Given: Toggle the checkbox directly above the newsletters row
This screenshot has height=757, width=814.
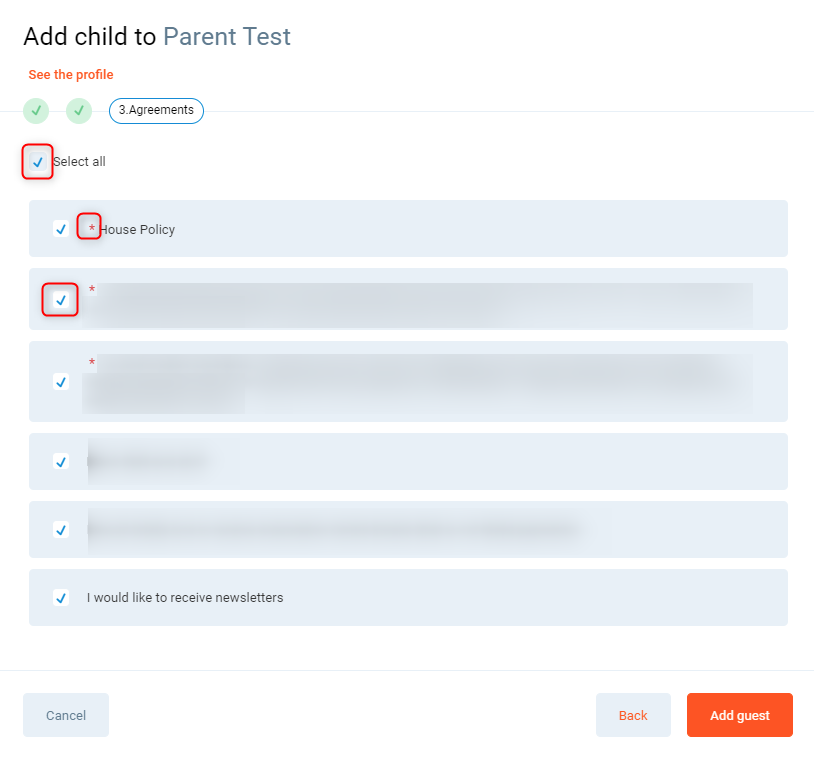Looking at the screenshot, I should pos(61,530).
